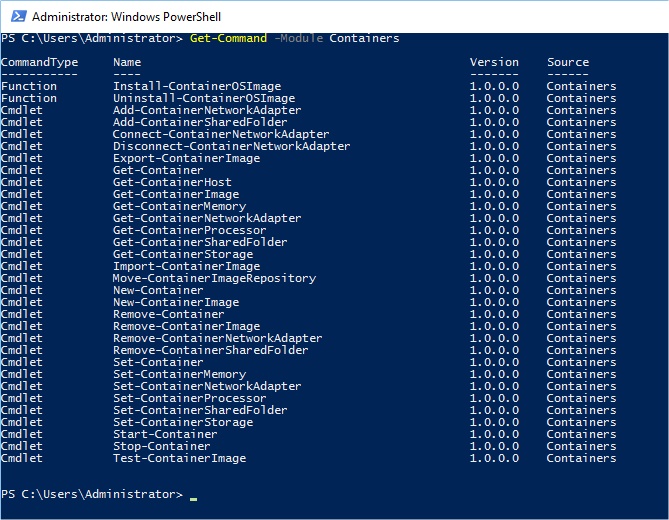Screen dimensions: 669x520
Task: Click Get-ContainerStorage cmdlet name
Action: pyautogui.click(x=183, y=254)
